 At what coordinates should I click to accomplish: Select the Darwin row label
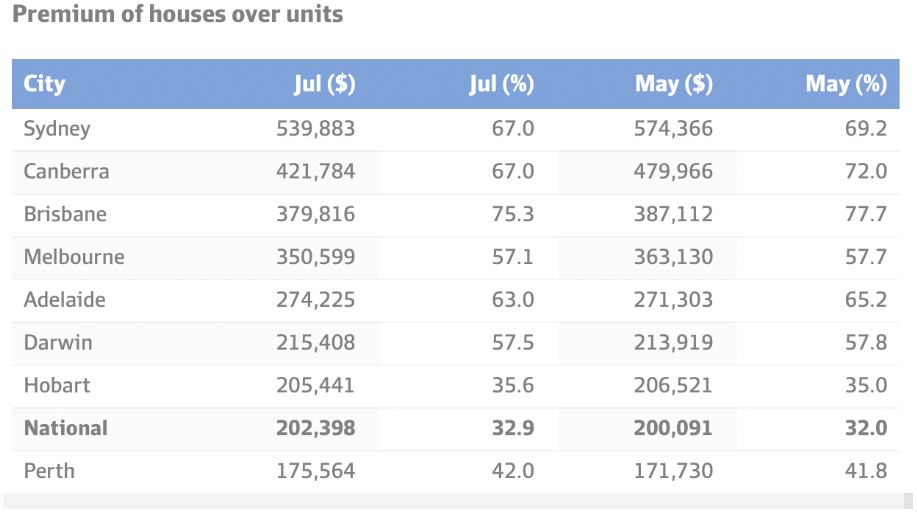[58, 342]
